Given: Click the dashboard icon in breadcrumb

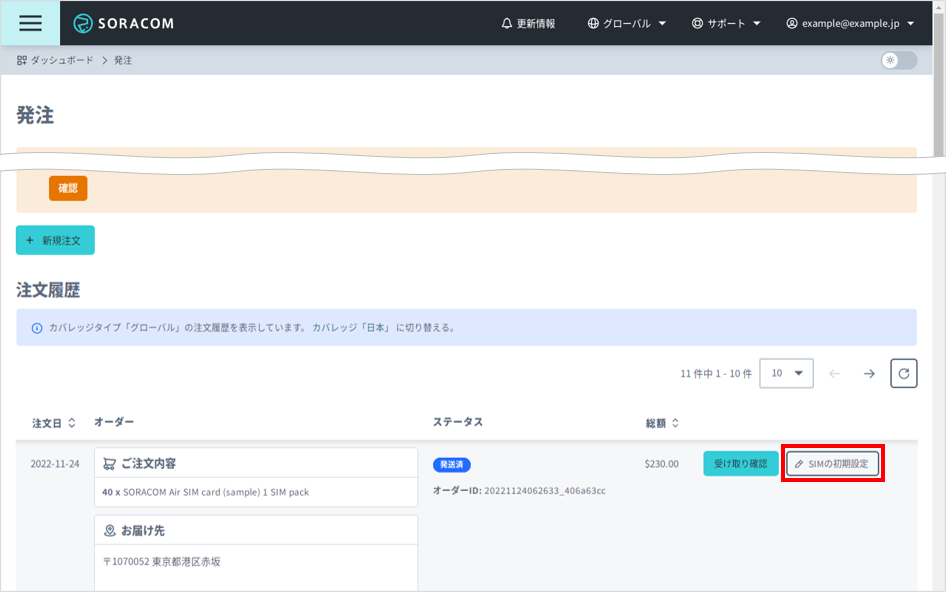Looking at the screenshot, I should point(22,60).
